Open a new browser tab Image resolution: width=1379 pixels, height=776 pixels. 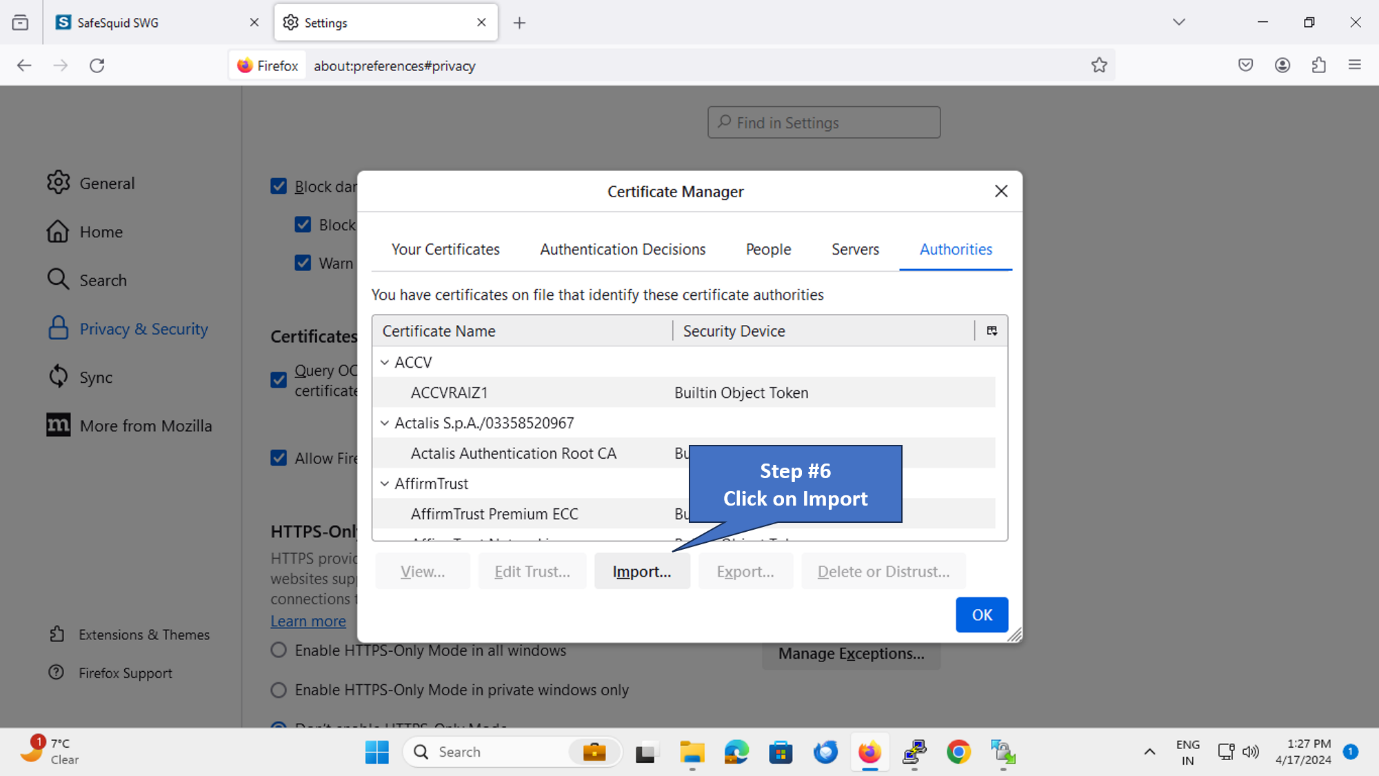coord(519,22)
